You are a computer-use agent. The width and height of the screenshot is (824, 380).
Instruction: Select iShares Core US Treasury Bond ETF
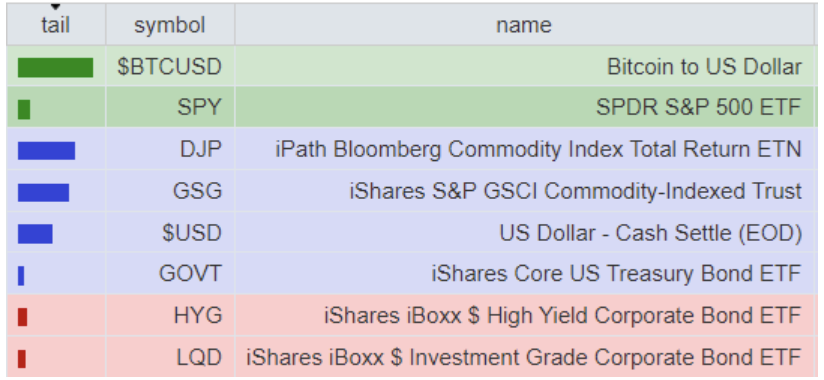point(616,273)
